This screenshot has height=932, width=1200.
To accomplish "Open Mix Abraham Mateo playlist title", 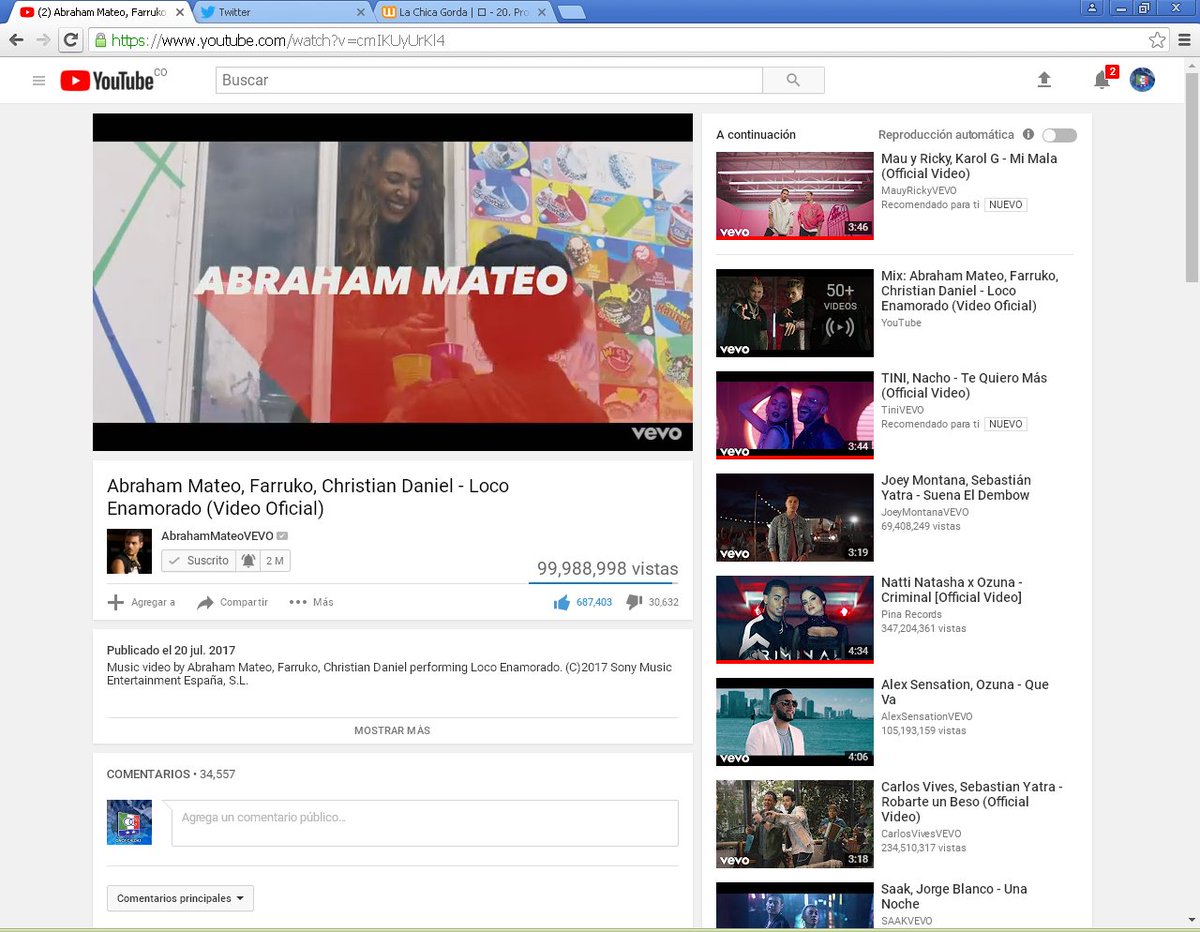I will pos(969,291).
